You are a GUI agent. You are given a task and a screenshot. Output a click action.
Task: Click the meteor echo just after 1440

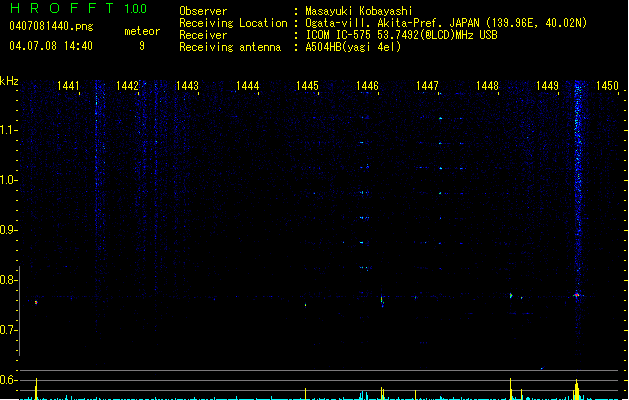36,303
